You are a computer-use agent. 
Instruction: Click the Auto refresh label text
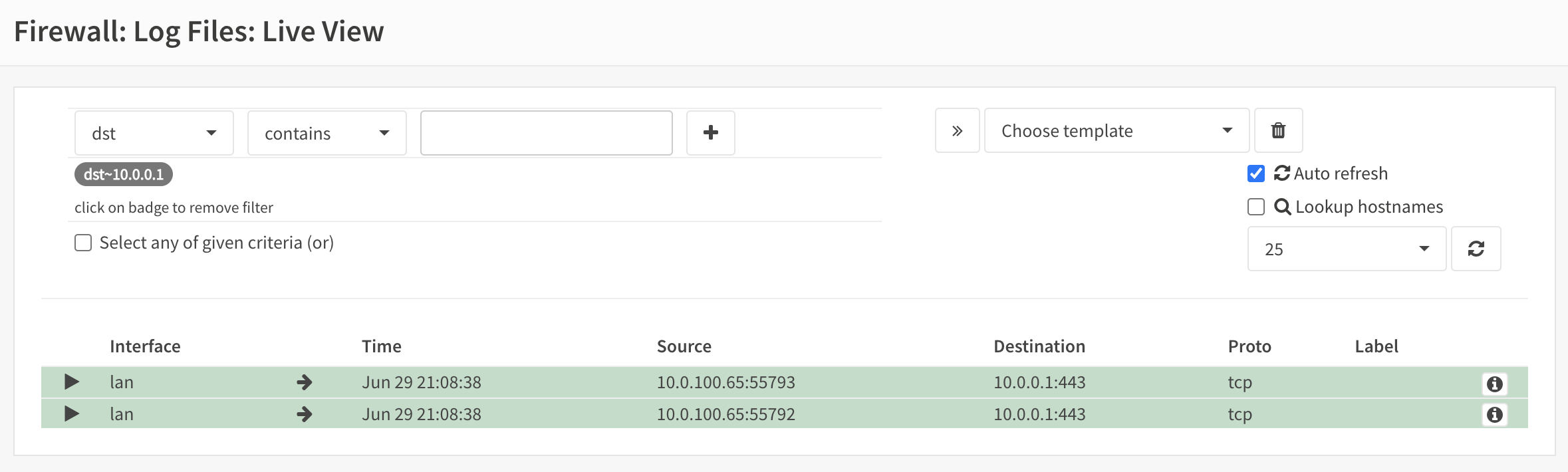point(1341,174)
